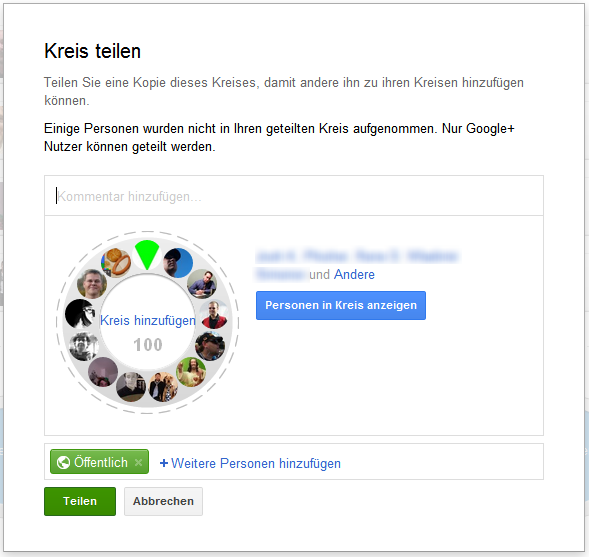Click Weitere Personen hinzufügen link
The image size is (589, 557).
coord(256,463)
